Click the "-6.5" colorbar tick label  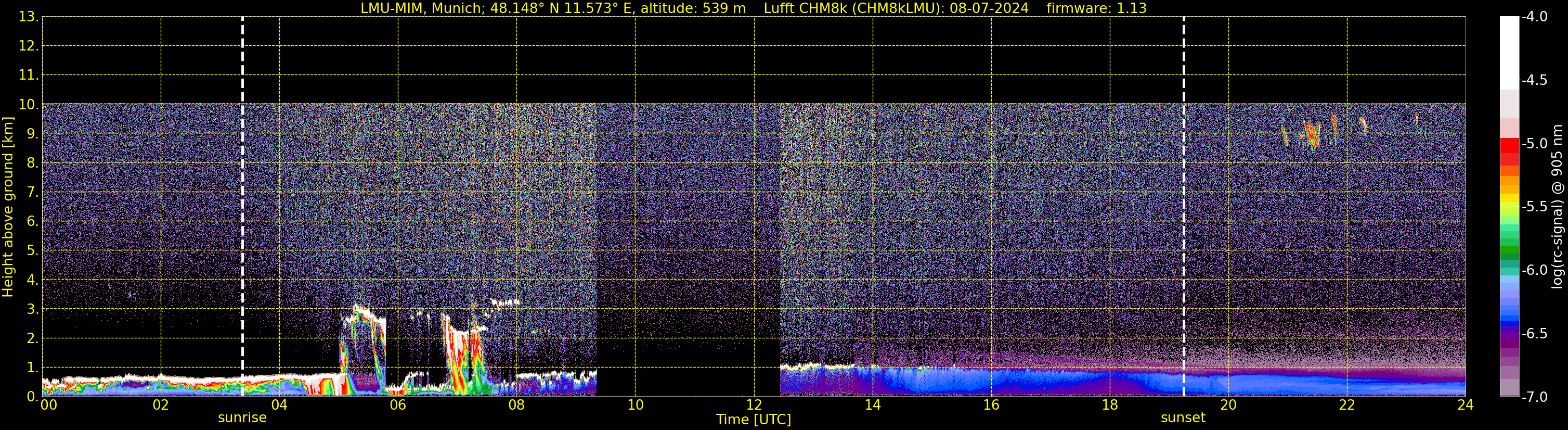[x=1535, y=334]
